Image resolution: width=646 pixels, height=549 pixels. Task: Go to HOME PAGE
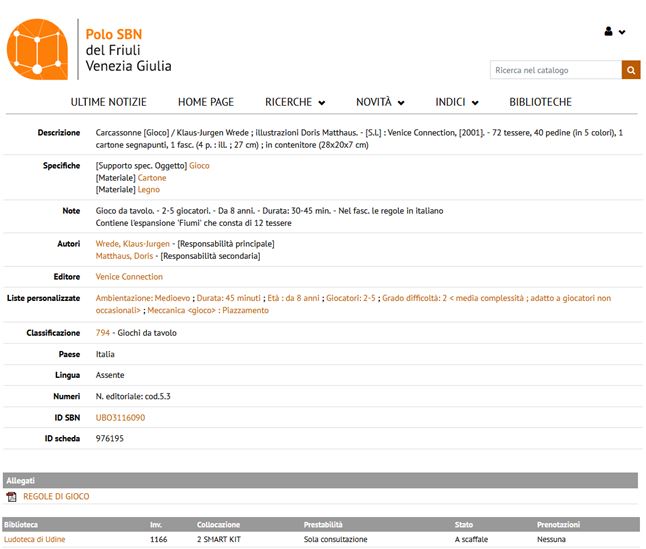point(206,102)
